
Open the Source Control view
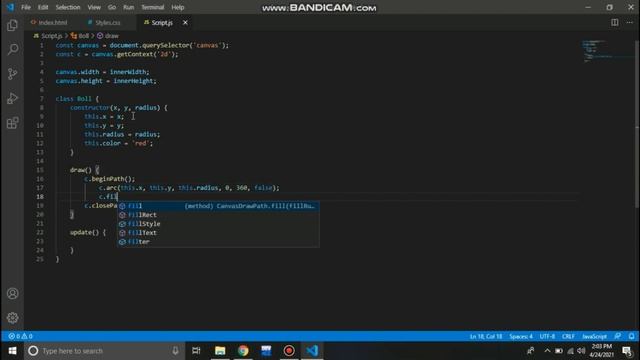(12, 74)
